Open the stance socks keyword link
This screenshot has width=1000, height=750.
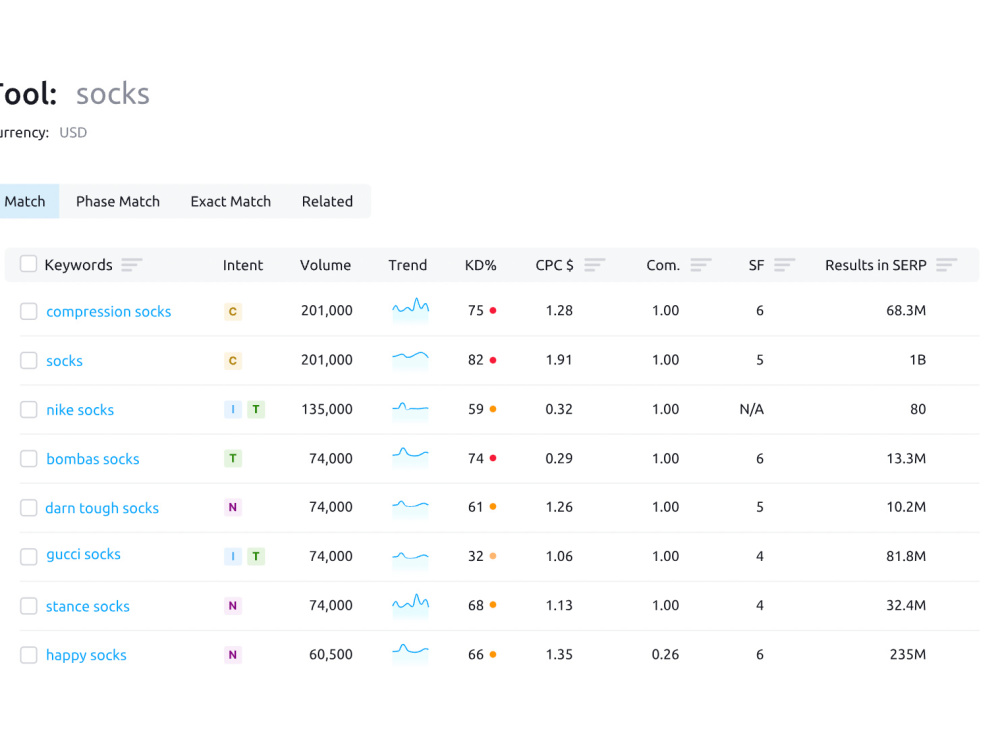coord(87,607)
